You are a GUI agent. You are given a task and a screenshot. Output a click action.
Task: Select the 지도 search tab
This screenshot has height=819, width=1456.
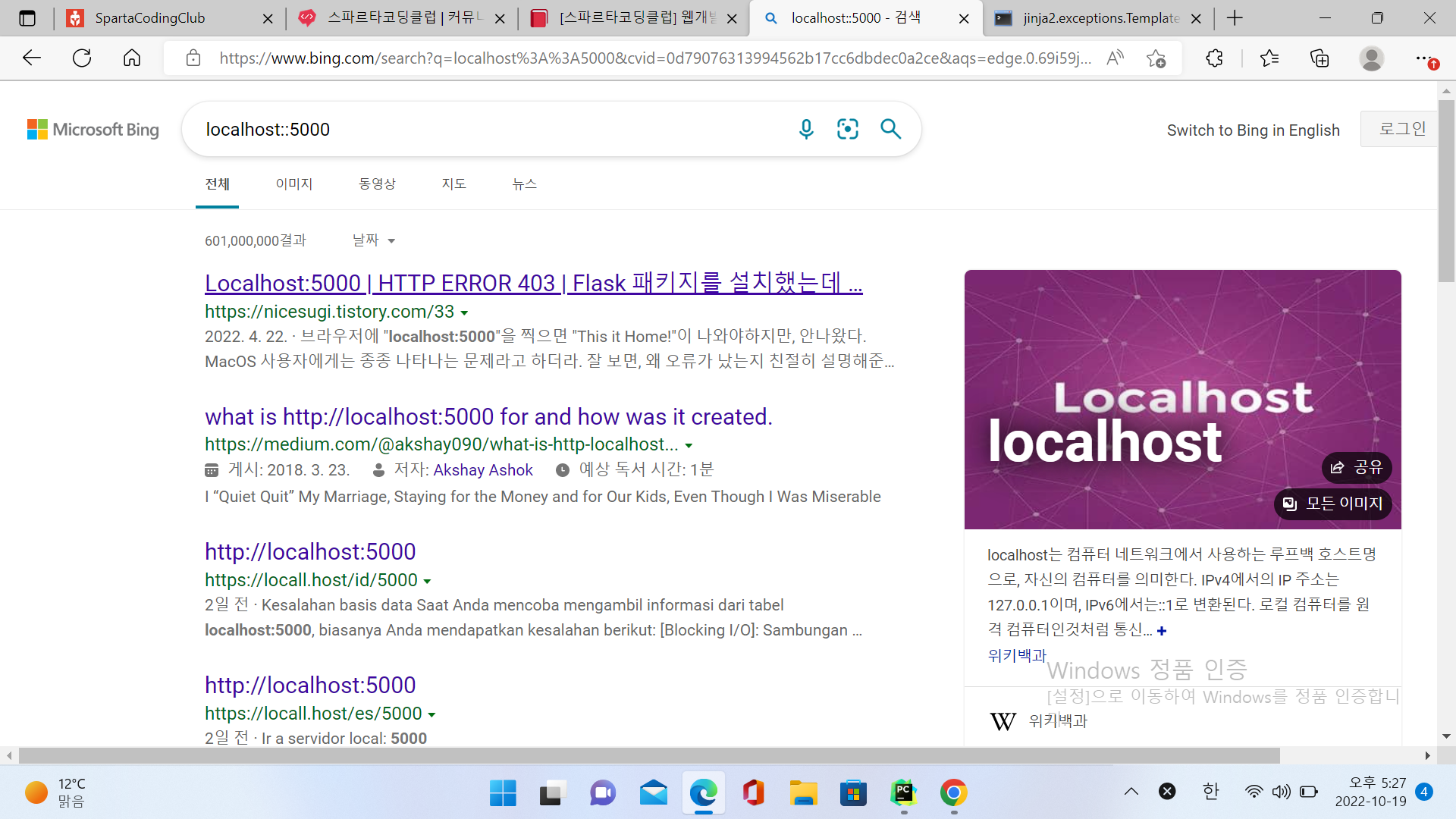[454, 184]
